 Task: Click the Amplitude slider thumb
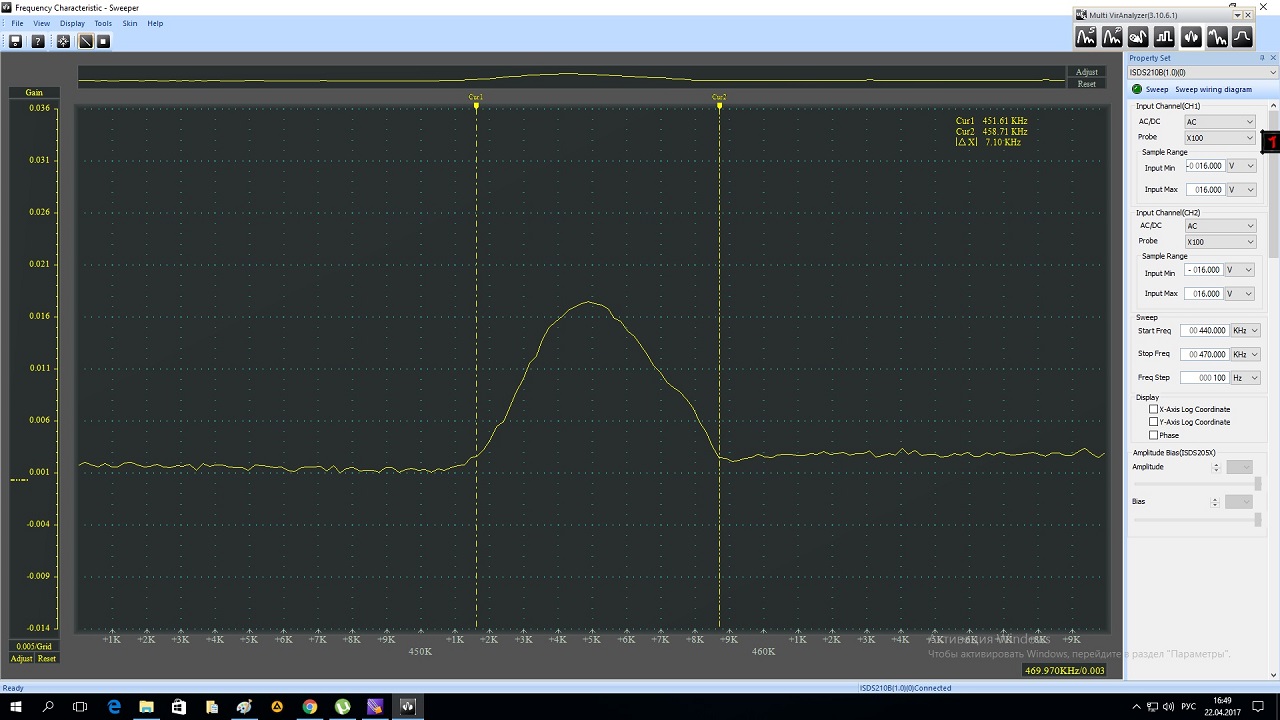tap(1258, 484)
